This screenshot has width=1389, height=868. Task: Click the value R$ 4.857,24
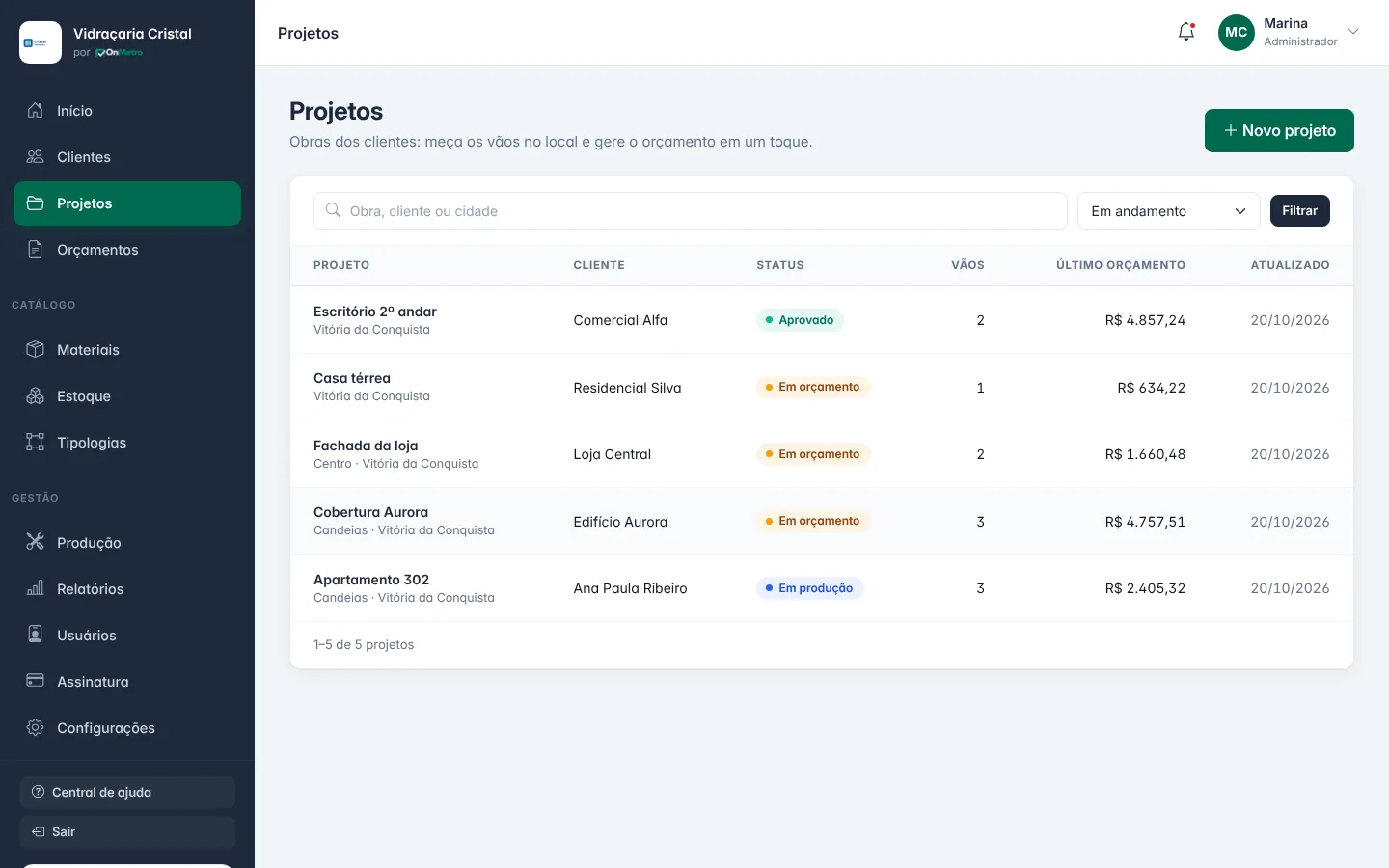pos(1145,320)
